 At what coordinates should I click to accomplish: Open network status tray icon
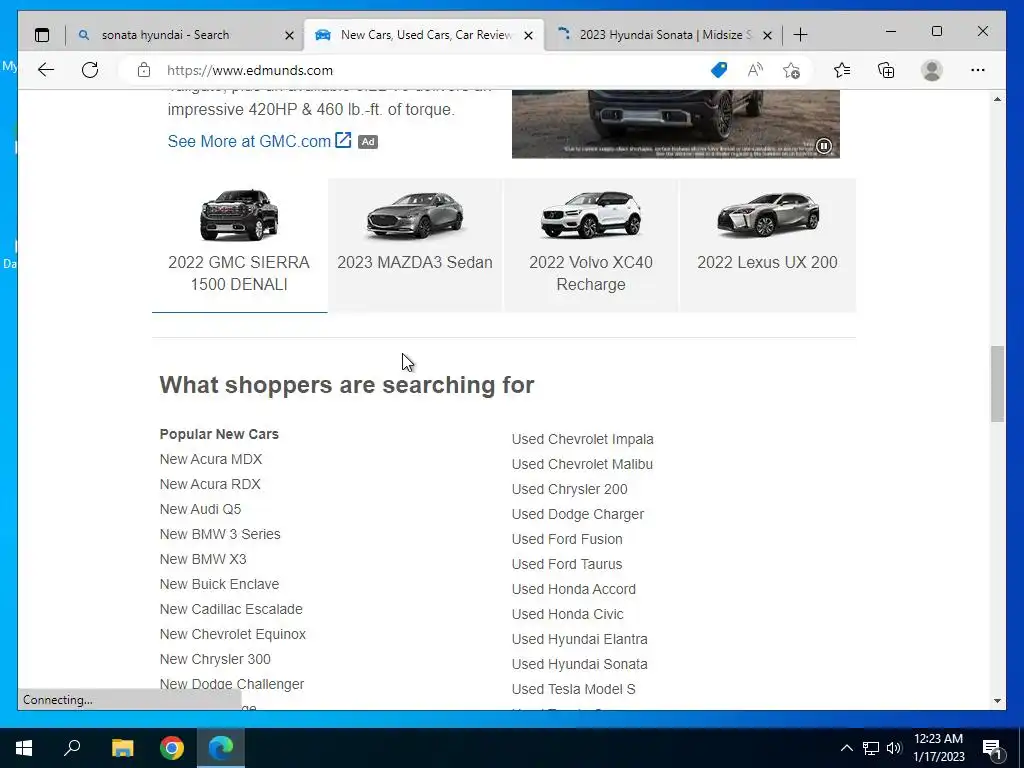tap(871, 748)
